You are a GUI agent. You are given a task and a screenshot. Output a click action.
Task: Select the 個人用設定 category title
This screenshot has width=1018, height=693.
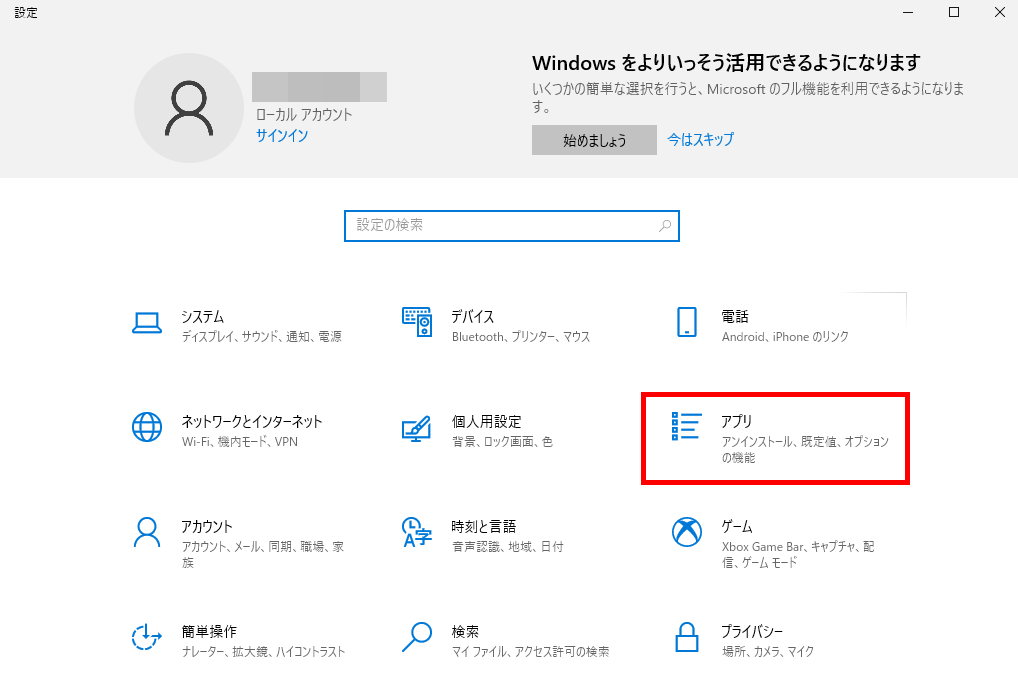(486, 422)
